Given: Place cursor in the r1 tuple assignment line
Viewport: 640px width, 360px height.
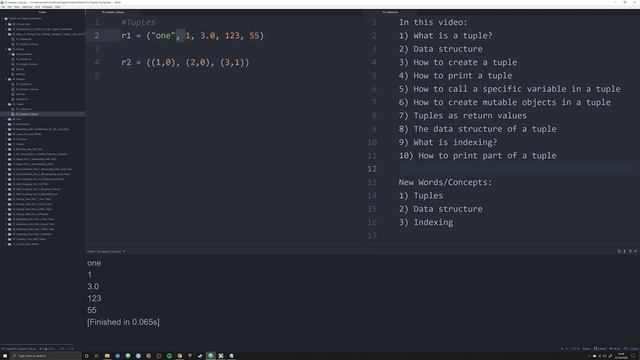Looking at the screenshot, I should [192, 36].
